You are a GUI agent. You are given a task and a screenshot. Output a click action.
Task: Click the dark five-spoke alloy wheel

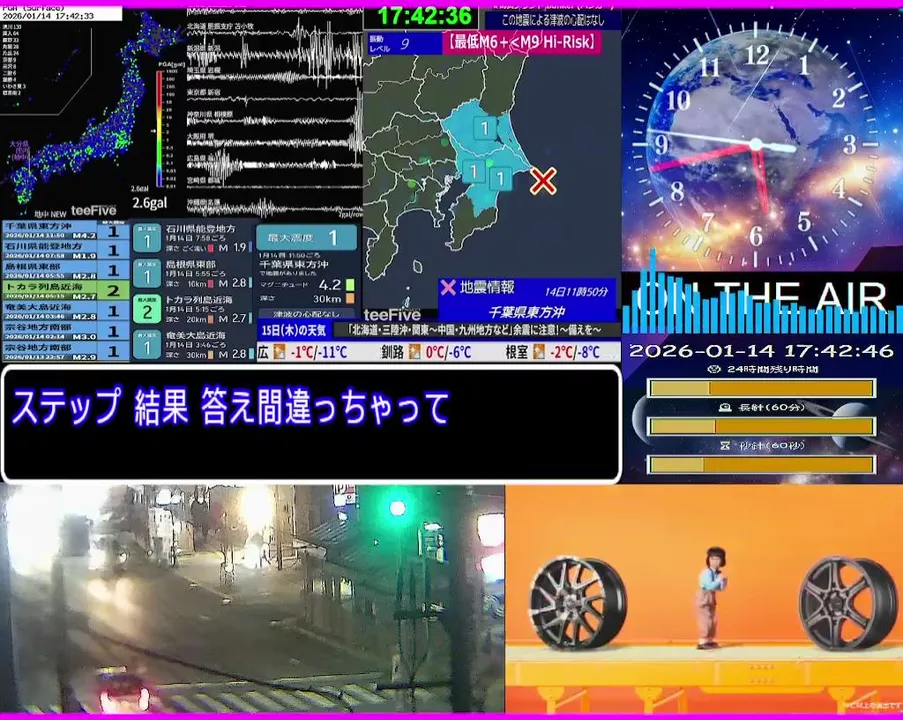[848, 602]
